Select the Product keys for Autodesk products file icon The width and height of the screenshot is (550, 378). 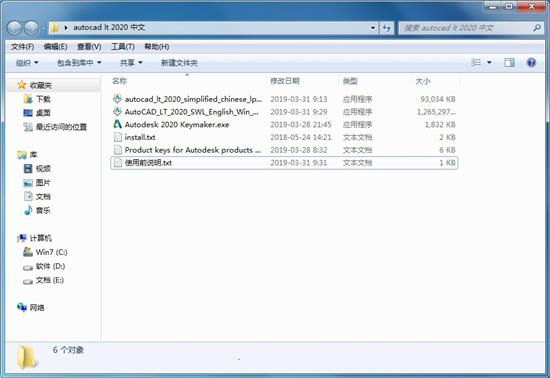[x=118, y=150]
